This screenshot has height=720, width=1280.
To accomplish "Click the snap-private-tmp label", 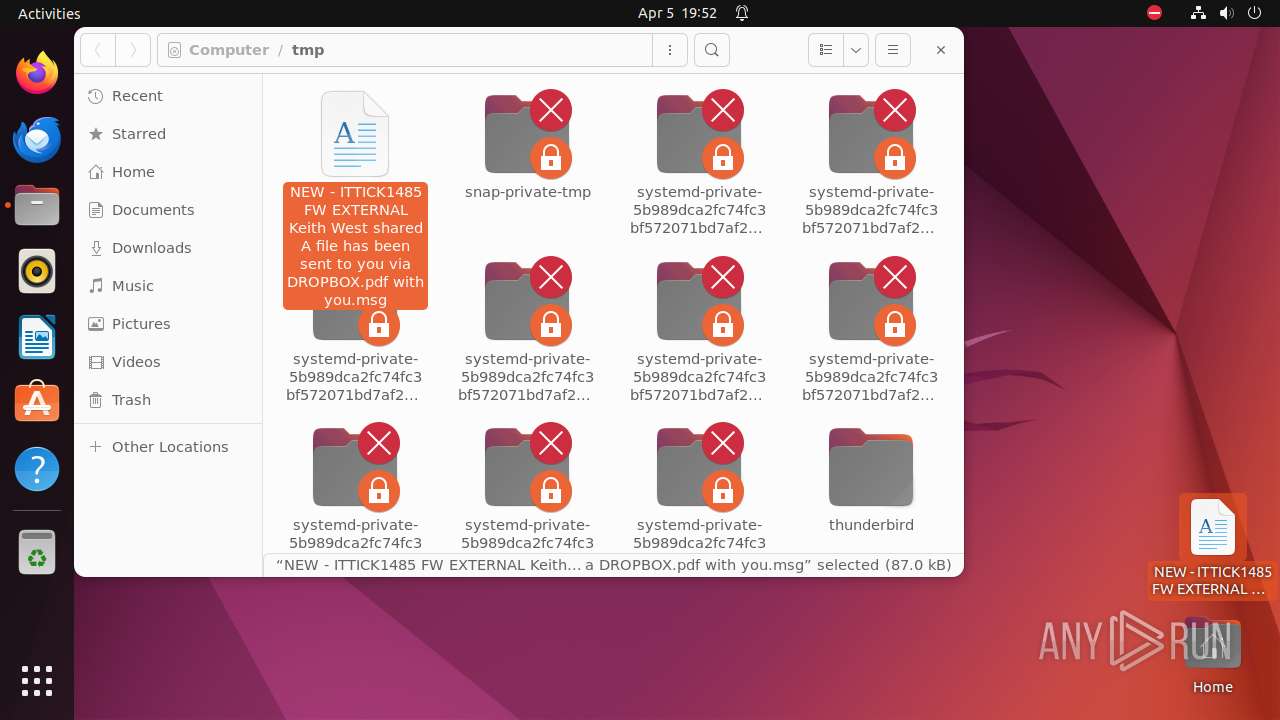I will coord(528,192).
